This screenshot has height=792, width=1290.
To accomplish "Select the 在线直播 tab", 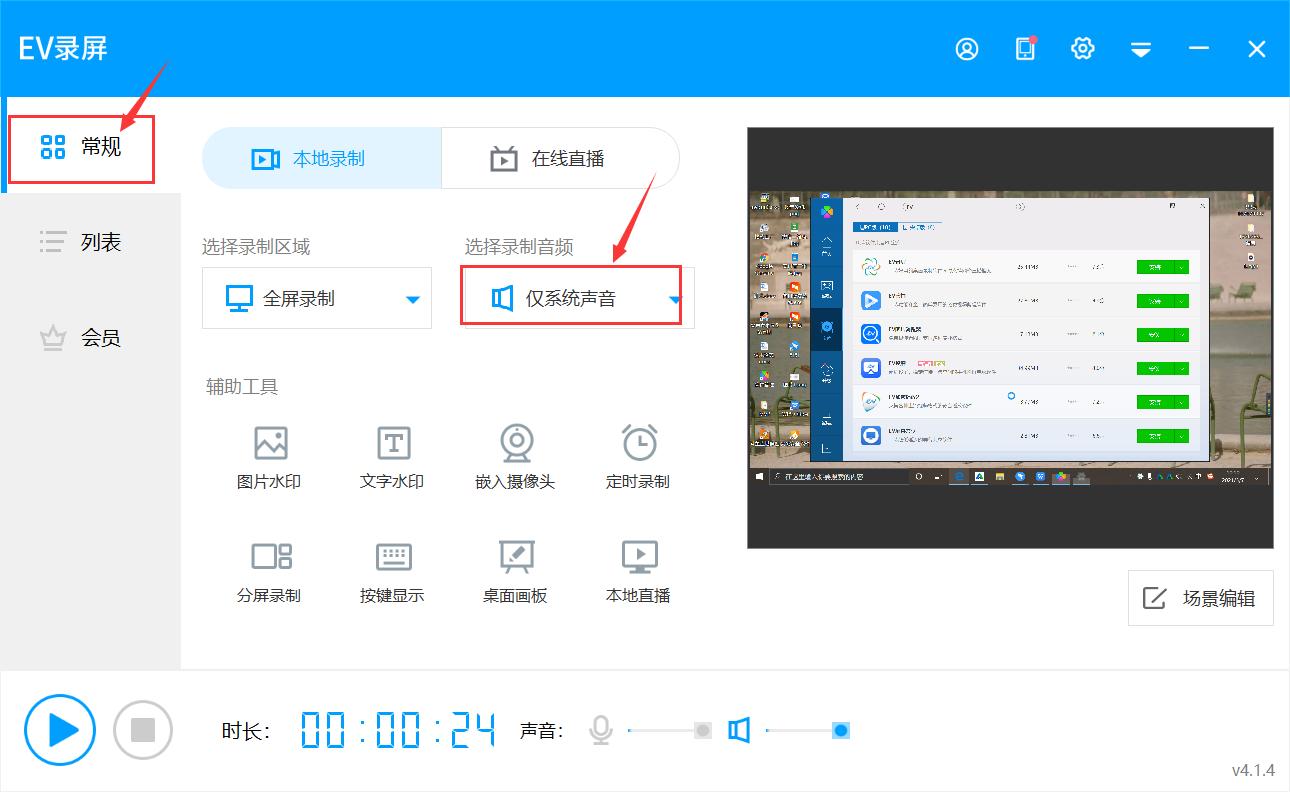I will 560,159.
